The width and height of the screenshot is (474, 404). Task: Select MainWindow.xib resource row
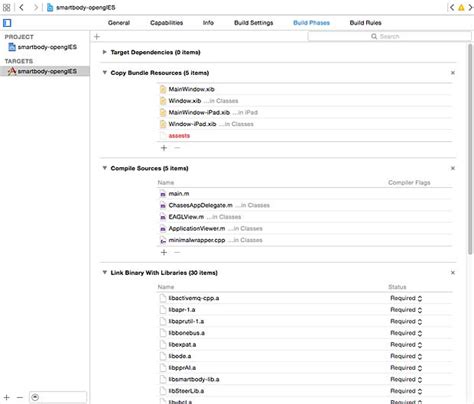tap(304, 89)
